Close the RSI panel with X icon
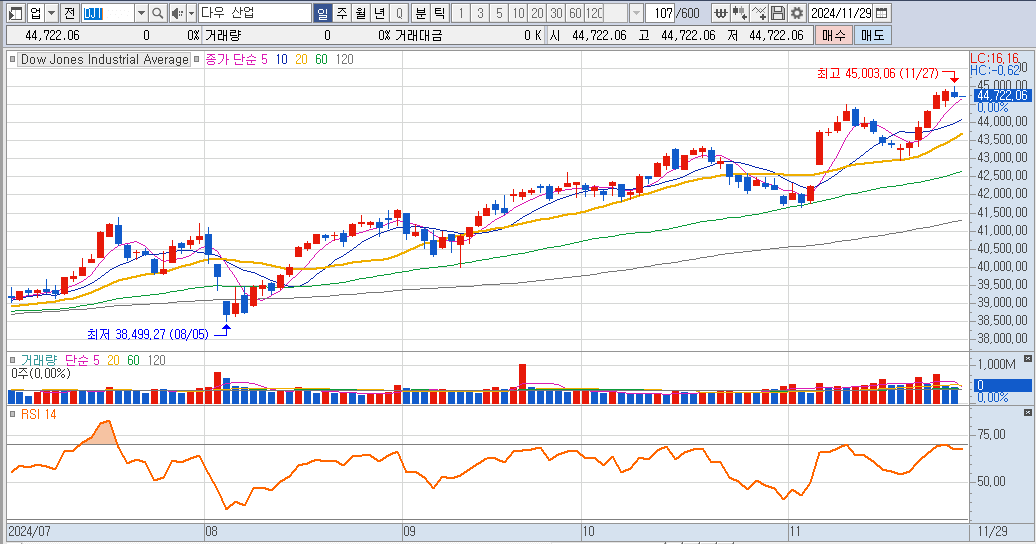 [x=1027, y=413]
